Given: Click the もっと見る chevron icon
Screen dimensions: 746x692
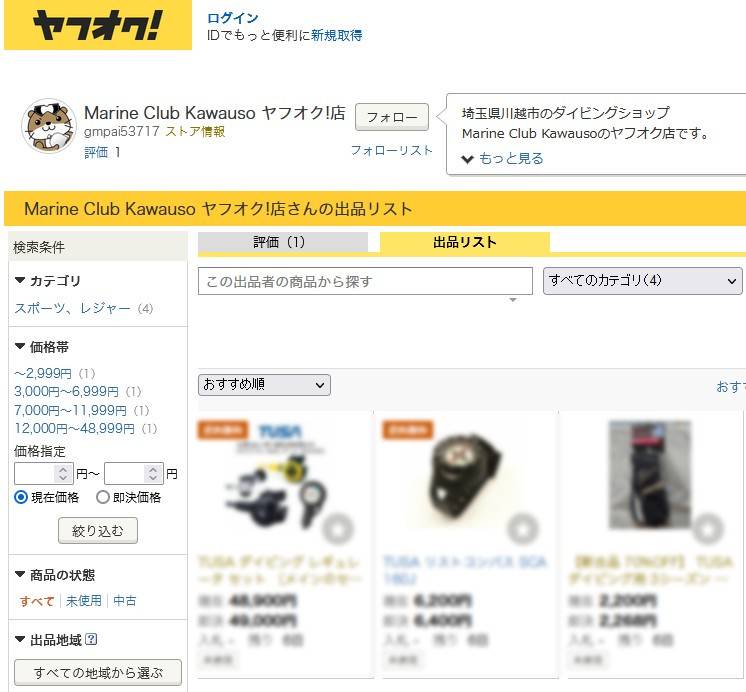Looking at the screenshot, I should (x=468, y=159).
